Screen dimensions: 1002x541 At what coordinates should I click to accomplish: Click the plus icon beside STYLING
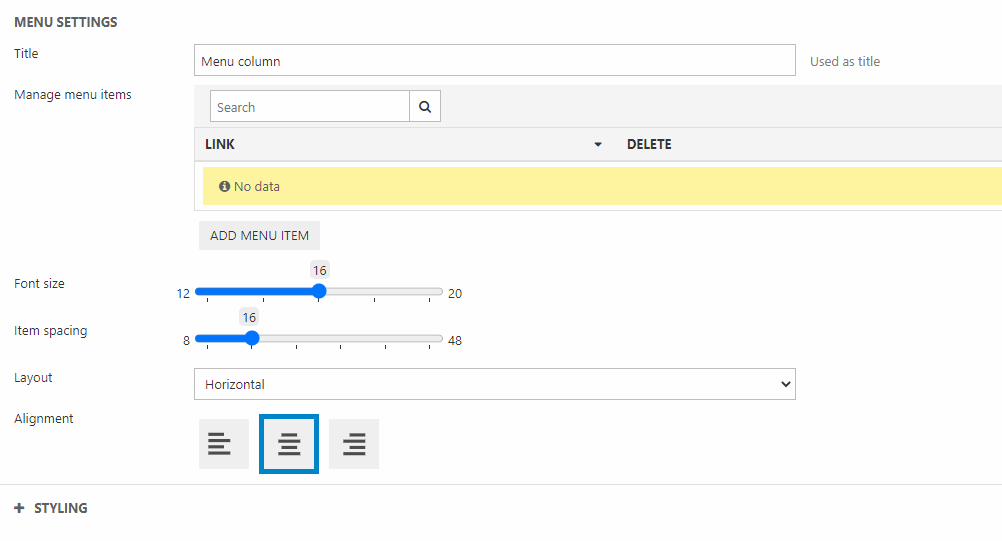point(19,508)
